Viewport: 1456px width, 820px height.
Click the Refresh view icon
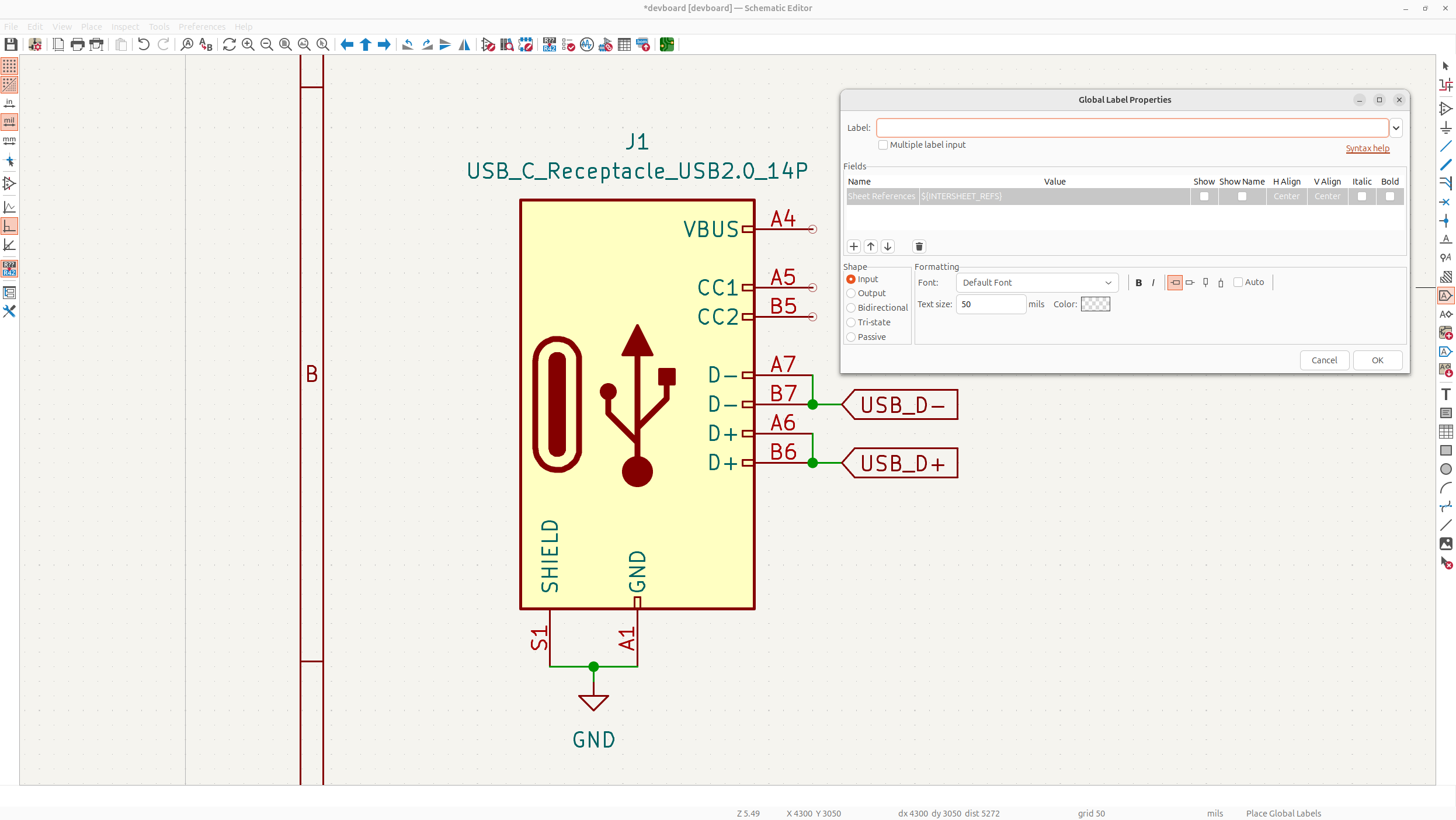(230, 44)
